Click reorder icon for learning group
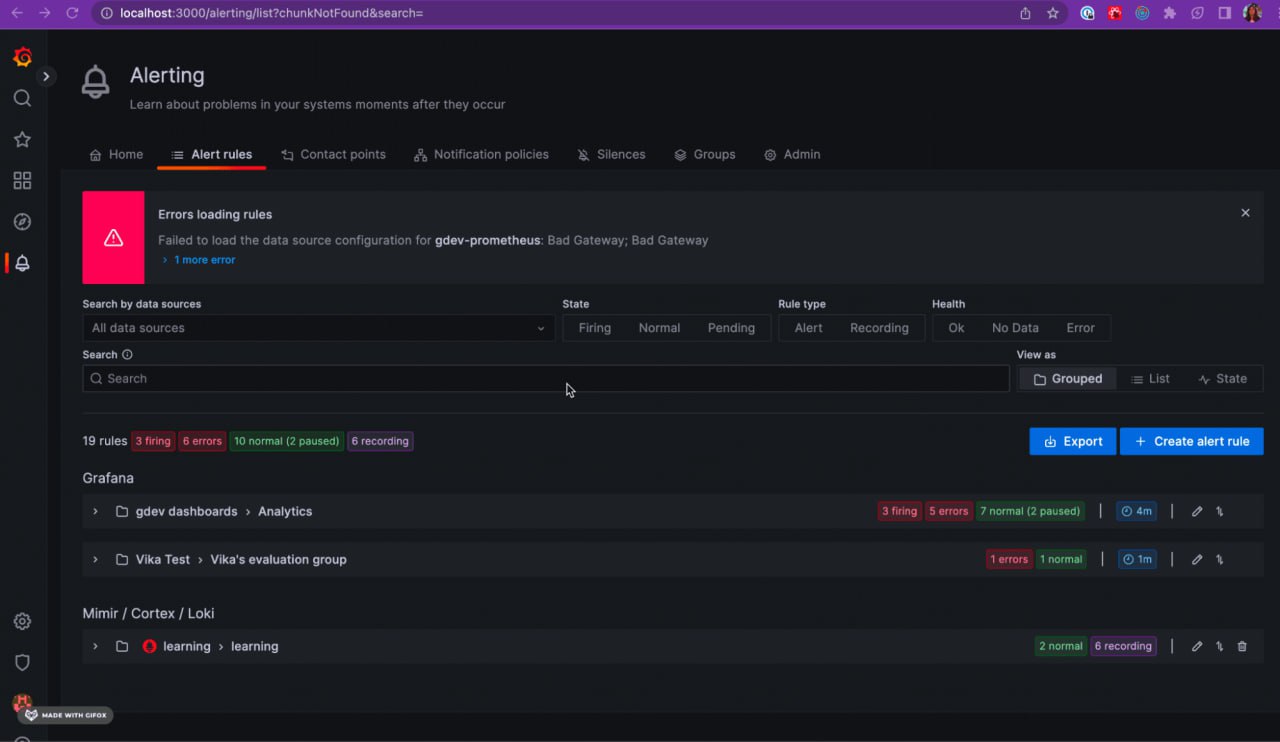 coord(1220,646)
